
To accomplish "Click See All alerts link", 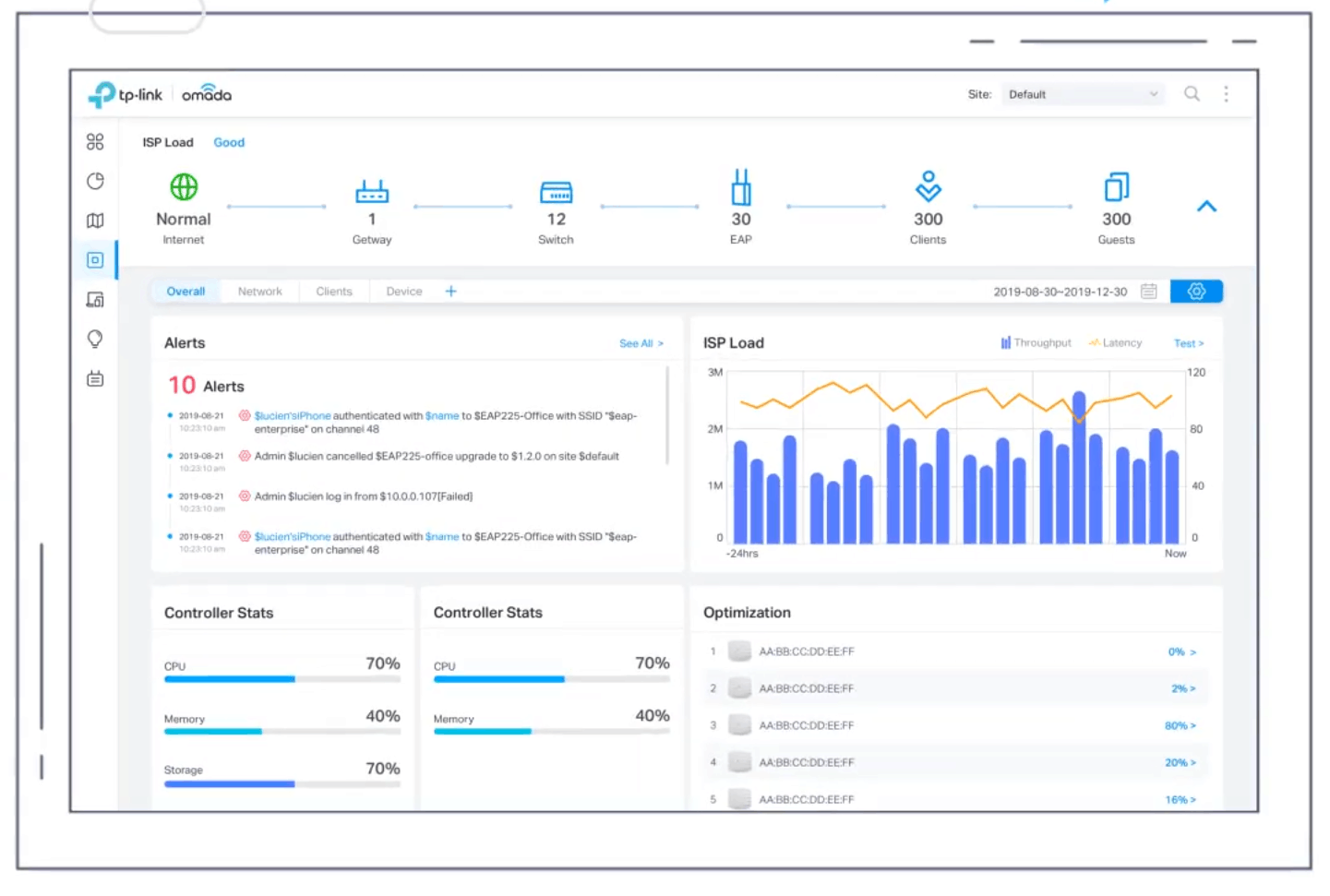I will (x=641, y=343).
